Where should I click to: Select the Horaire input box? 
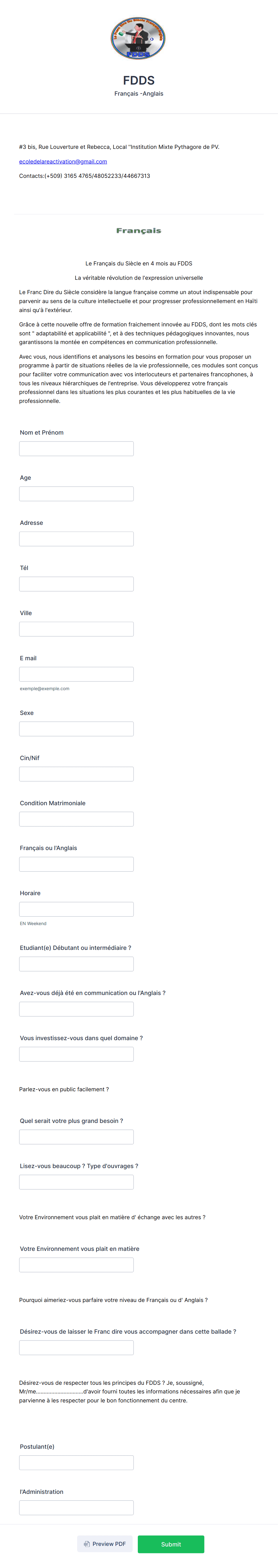pyautogui.click(x=76, y=909)
